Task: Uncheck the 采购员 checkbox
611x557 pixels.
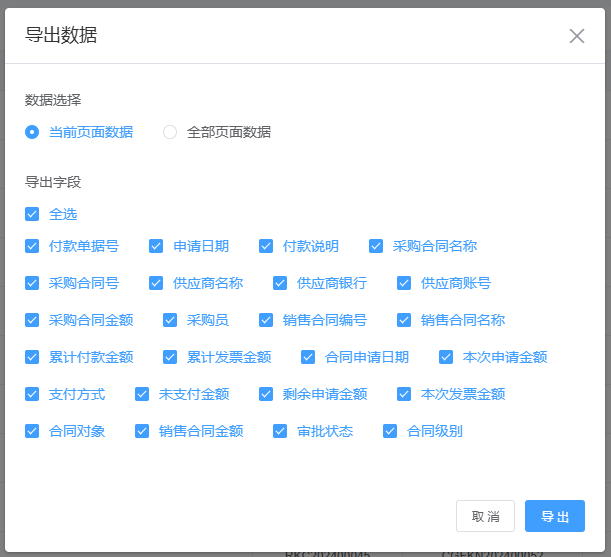Action: [170, 320]
